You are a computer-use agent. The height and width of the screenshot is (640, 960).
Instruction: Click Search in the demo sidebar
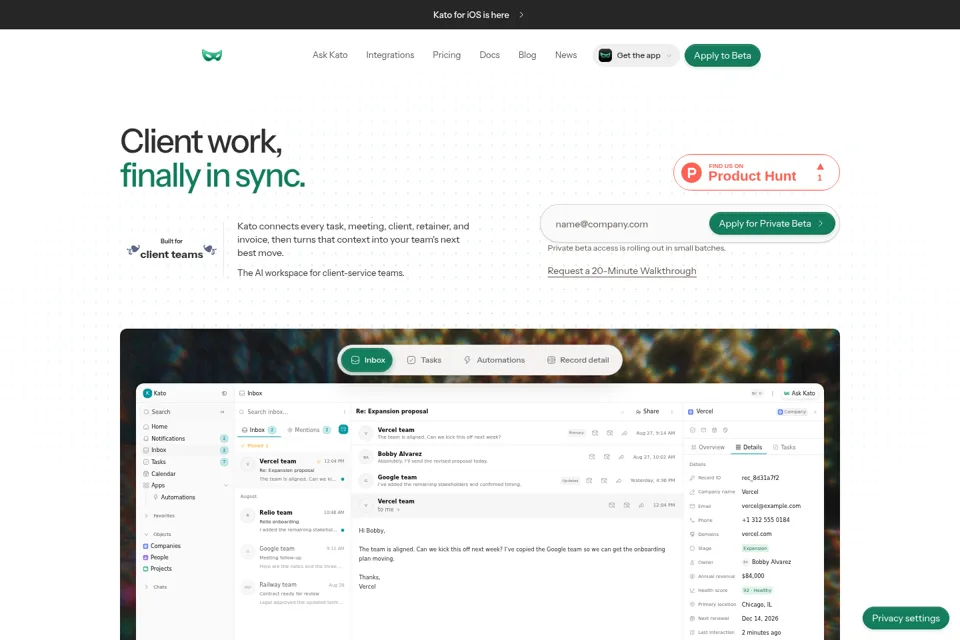184,412
